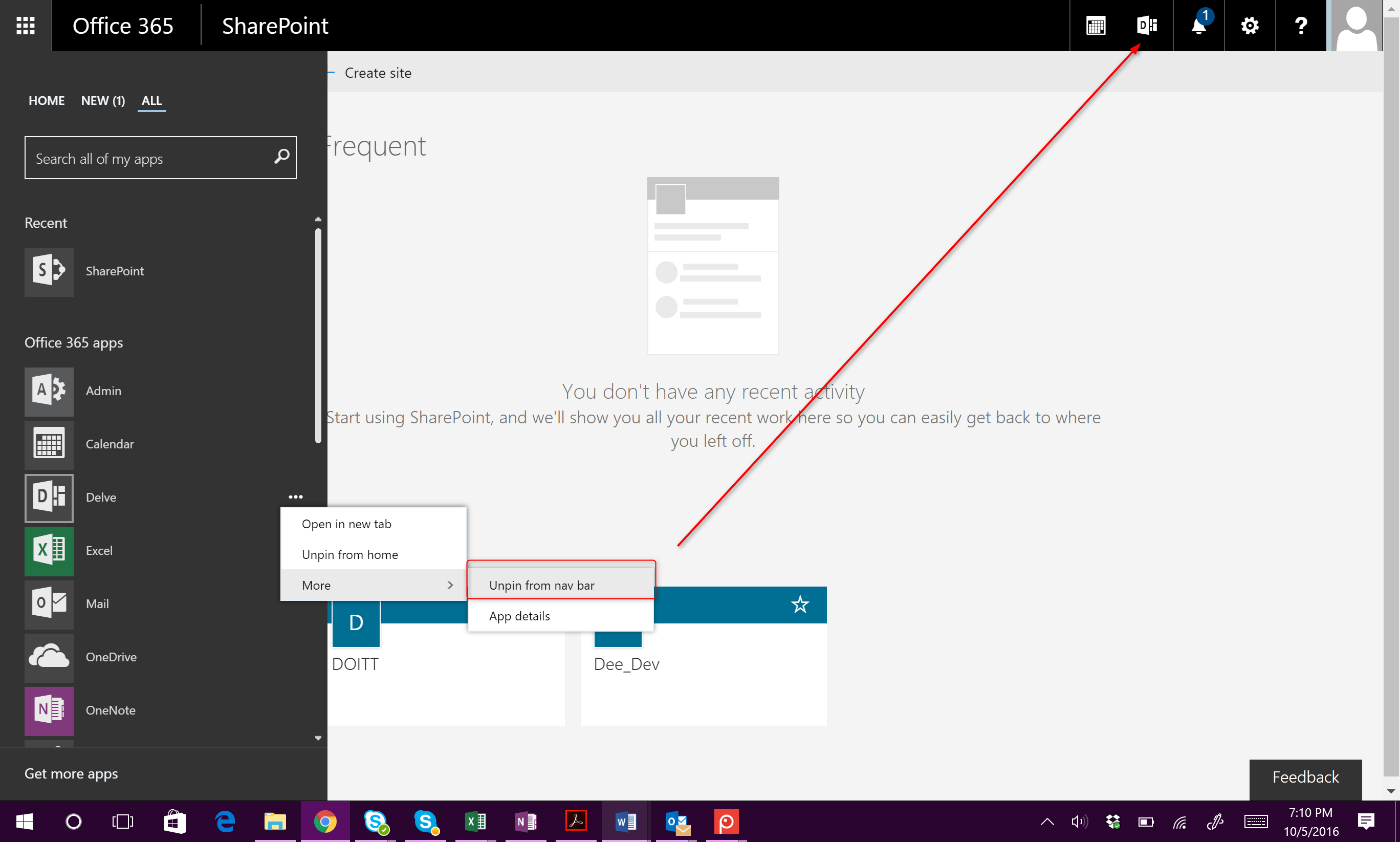
Task: Expand the More submenu
Action: coord(374,585)
